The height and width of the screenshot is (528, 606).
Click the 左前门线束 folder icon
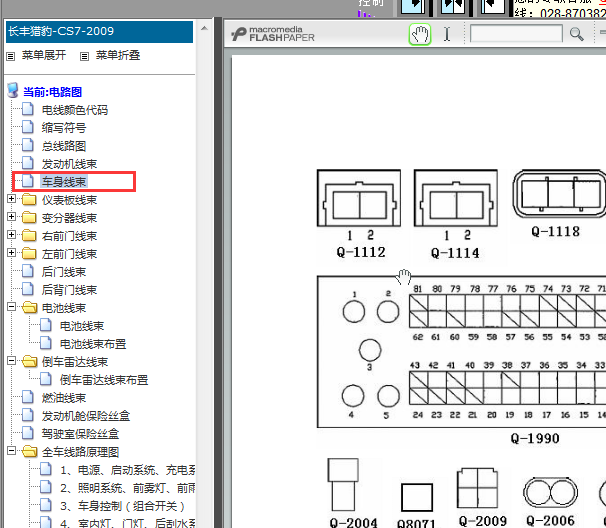click(29, 254)
